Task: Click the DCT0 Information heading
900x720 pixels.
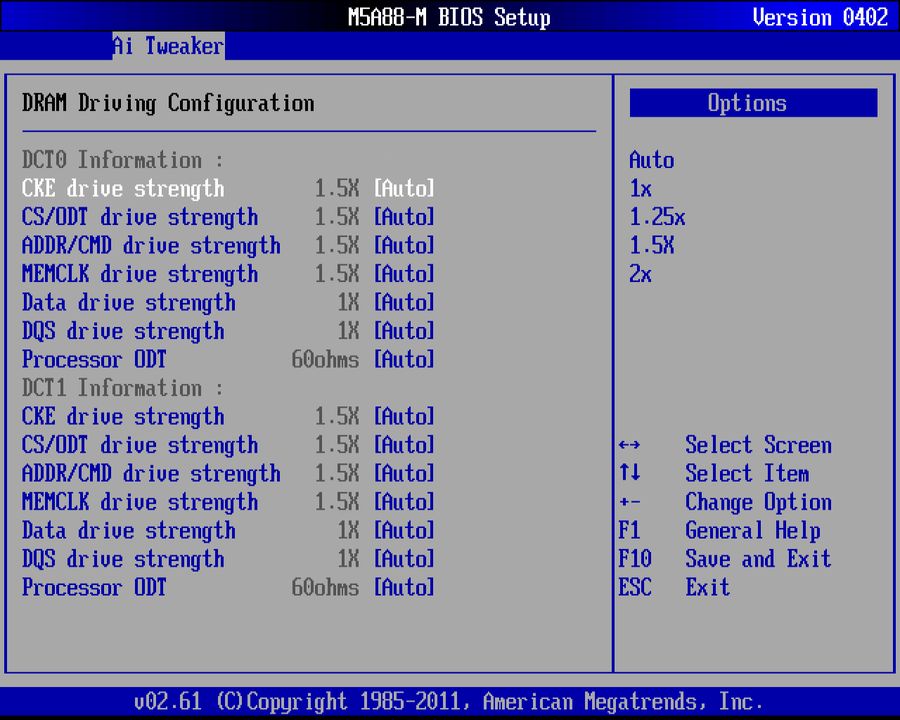Action: pos(122,160)
